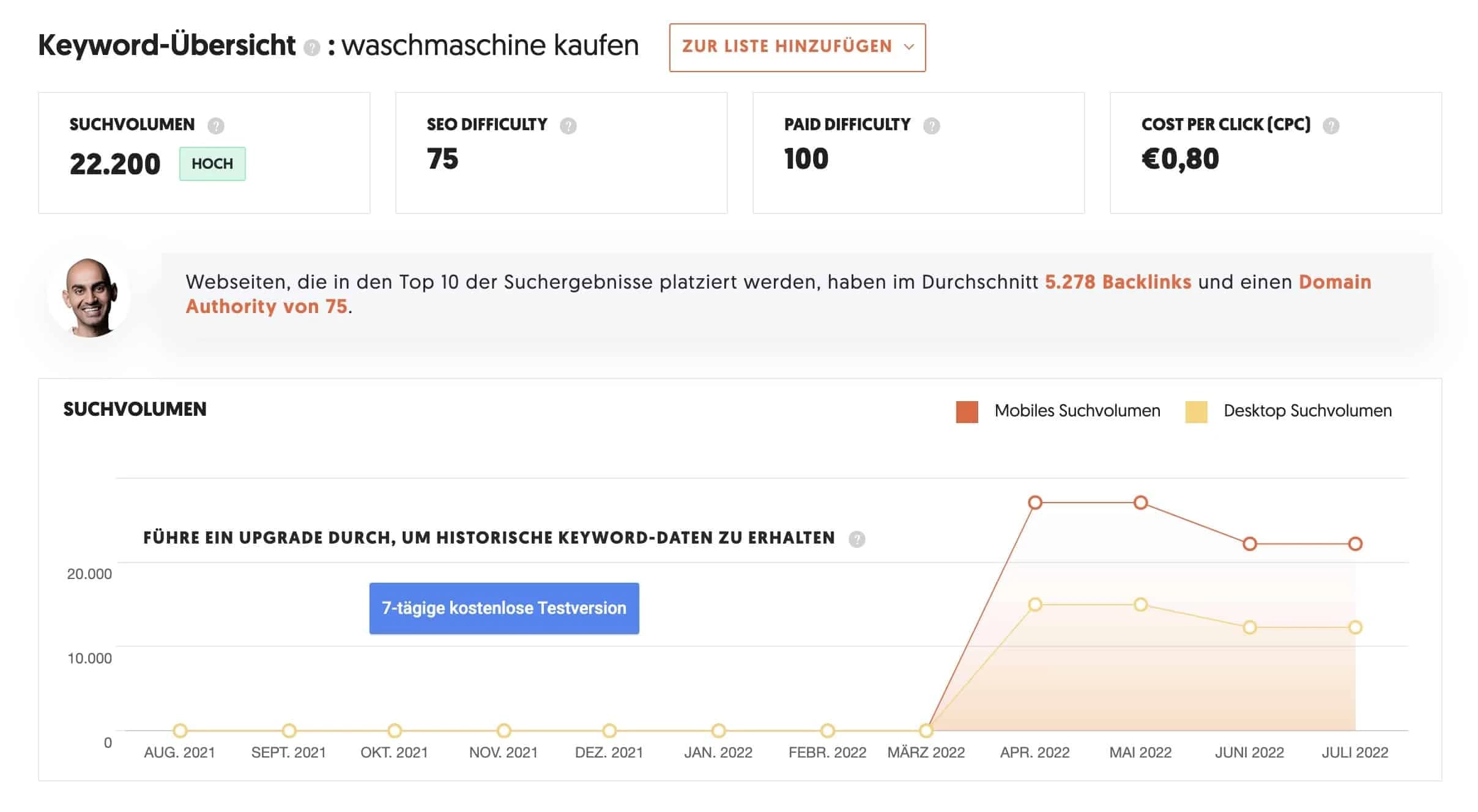Open the Keyword-Übersicht page title
Viewport: 1478px width, 812px height.
(x=166, y=45)
